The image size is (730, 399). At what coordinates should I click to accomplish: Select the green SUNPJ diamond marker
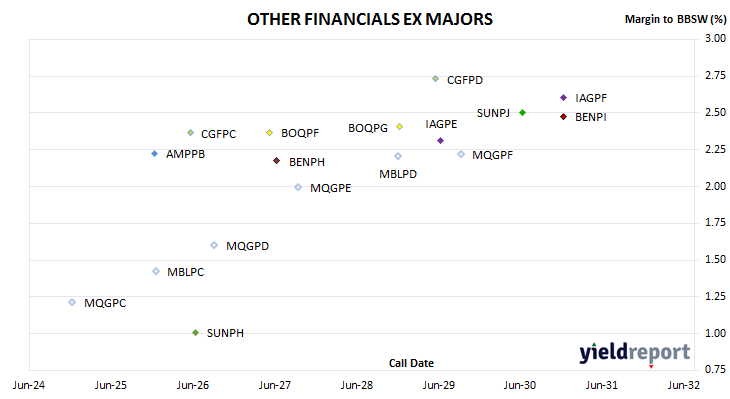(522, 113)
